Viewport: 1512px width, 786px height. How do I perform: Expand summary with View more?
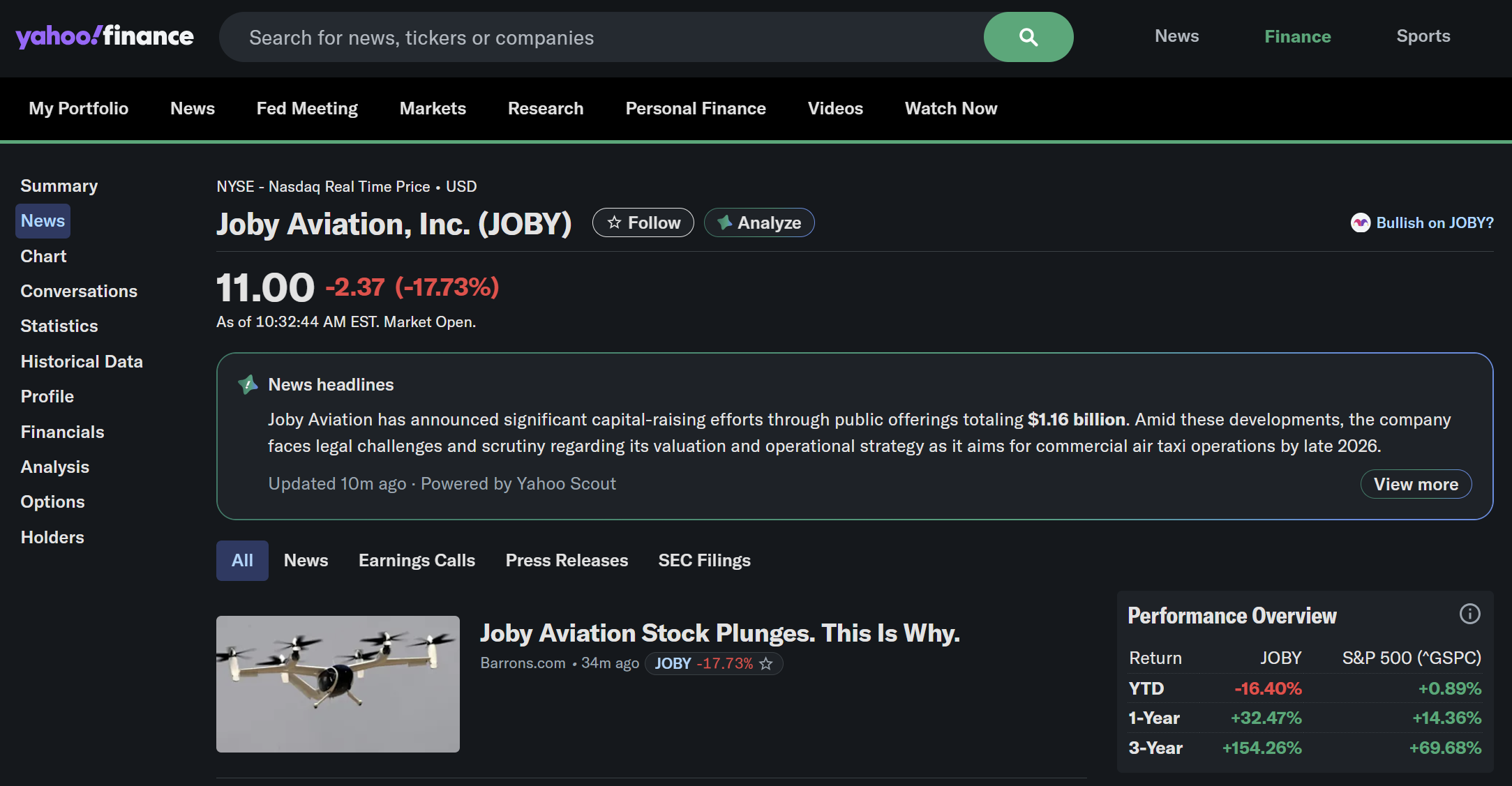click(x=1415, y=484)
